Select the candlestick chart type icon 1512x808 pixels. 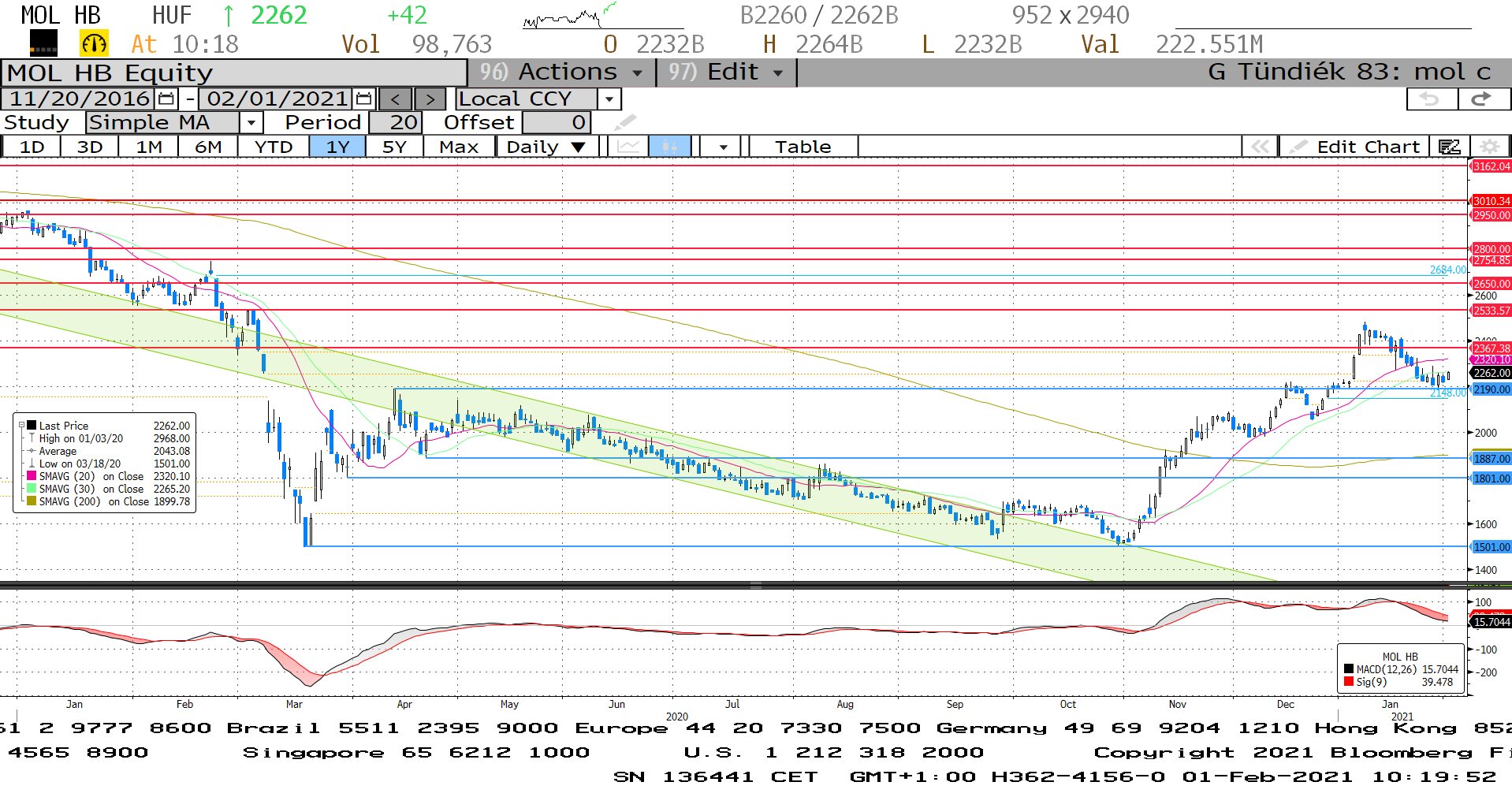(x=670, y=147)
